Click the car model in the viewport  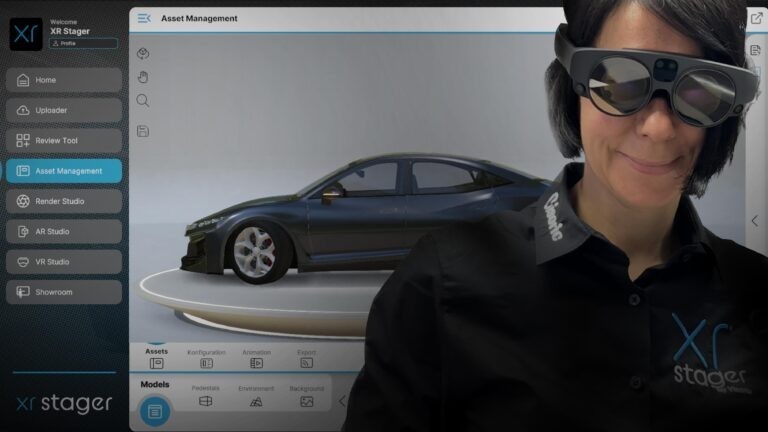[x=362, y=219]
